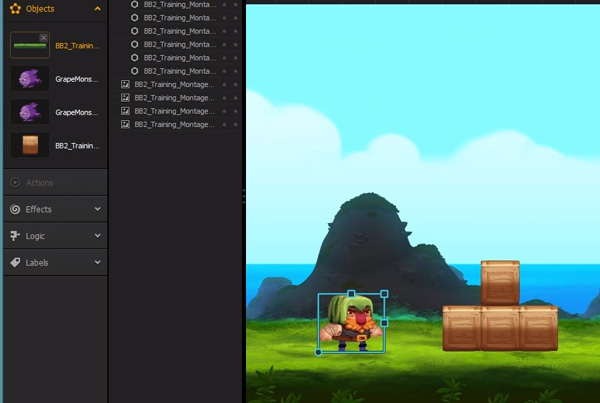Image resolution: width=600 pixels, height=403 pixels.
Task: Toggle last dot on first image-icon Montage row
Action: [x=236, y=85]
